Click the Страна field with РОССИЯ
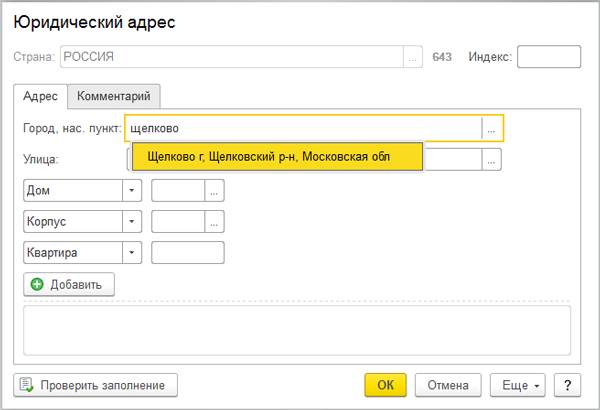 click(232, 57)
